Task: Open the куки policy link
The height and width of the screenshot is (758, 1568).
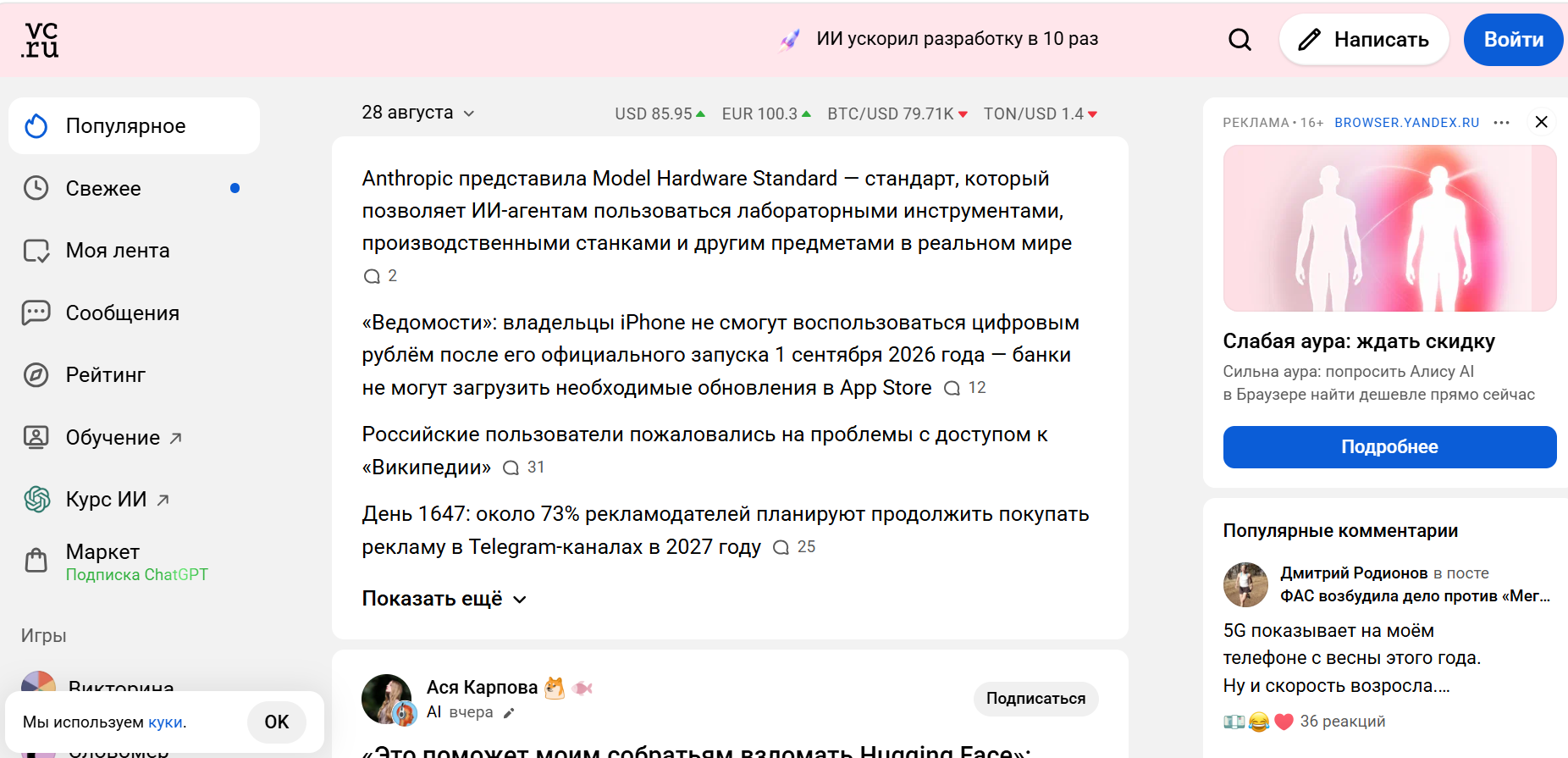Action: click(165, 722)
